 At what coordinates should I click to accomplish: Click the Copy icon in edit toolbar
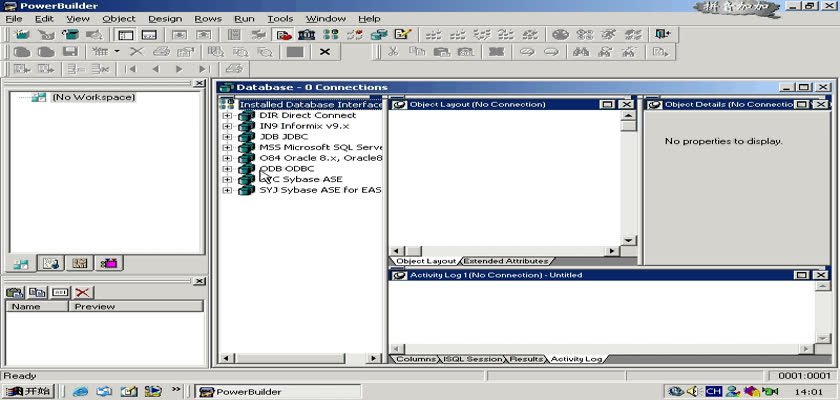point(417,52)
